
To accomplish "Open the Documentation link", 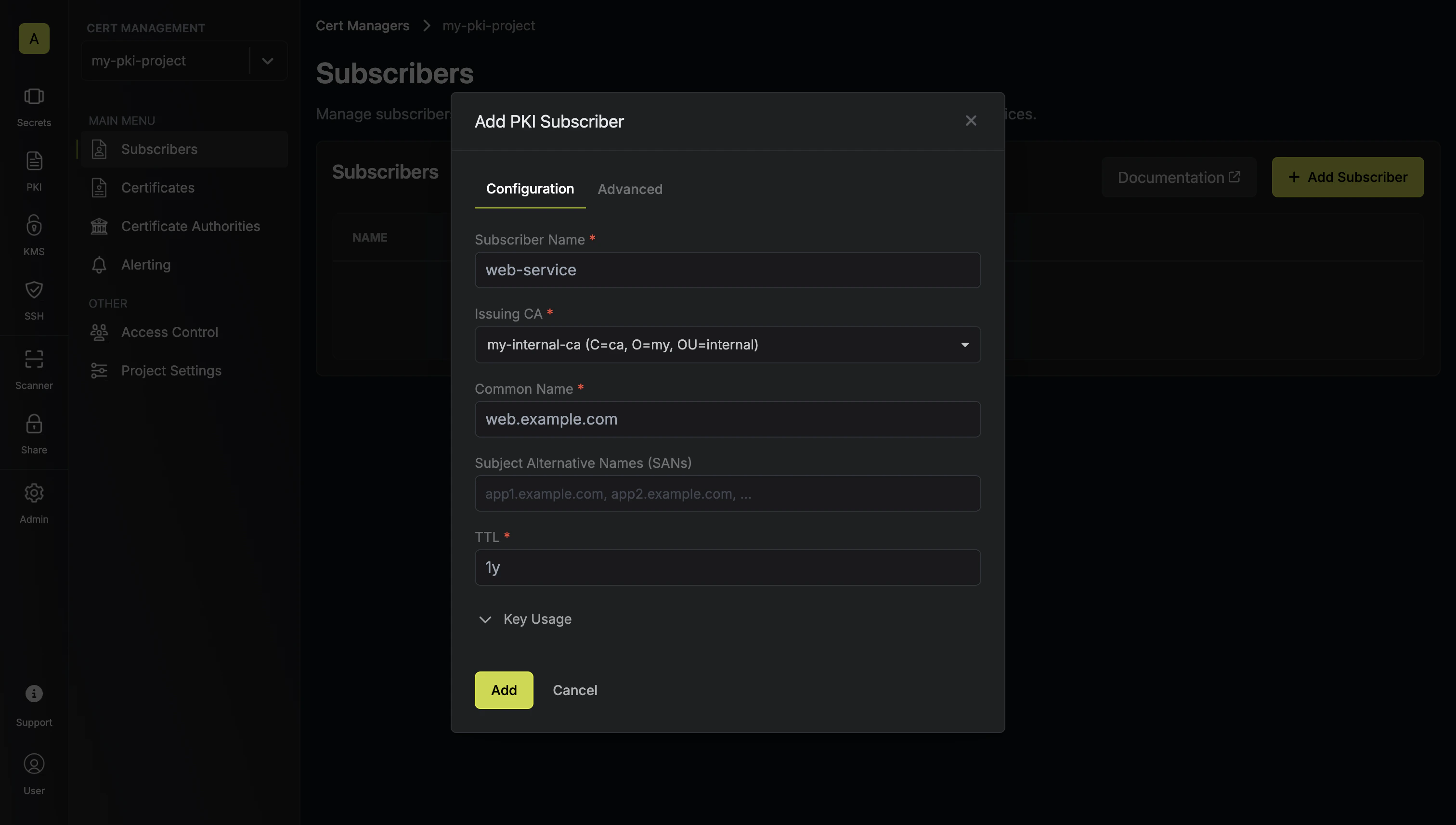I will pos(1179,177).
